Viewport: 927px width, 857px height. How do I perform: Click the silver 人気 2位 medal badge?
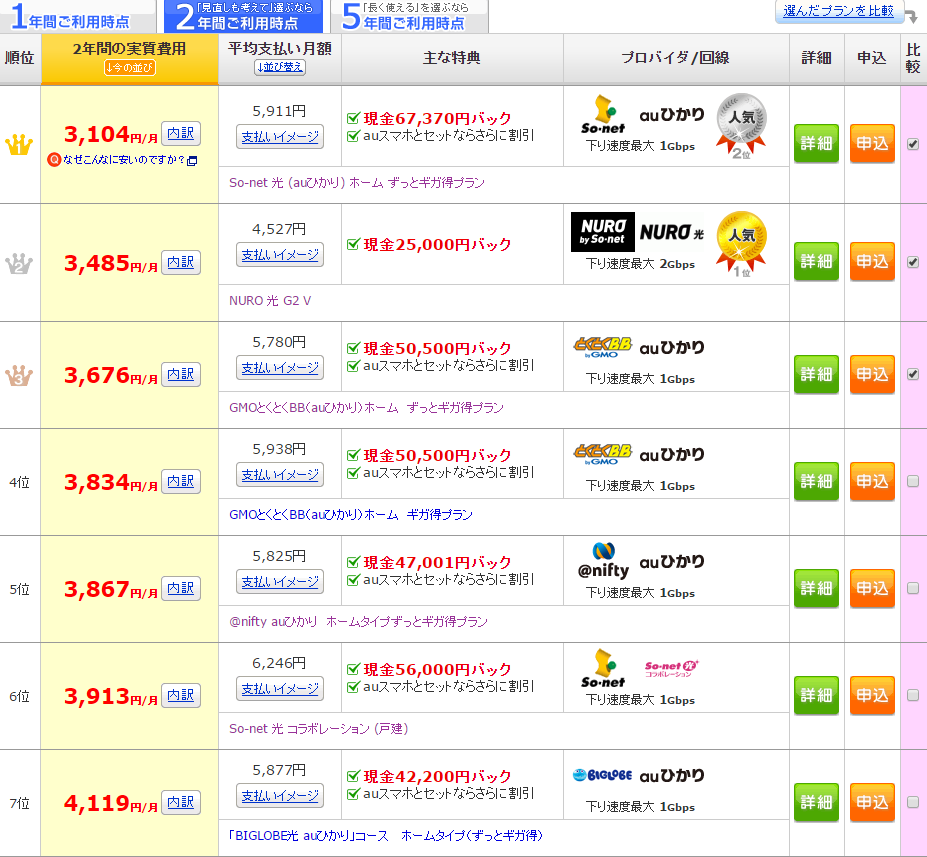741,126
